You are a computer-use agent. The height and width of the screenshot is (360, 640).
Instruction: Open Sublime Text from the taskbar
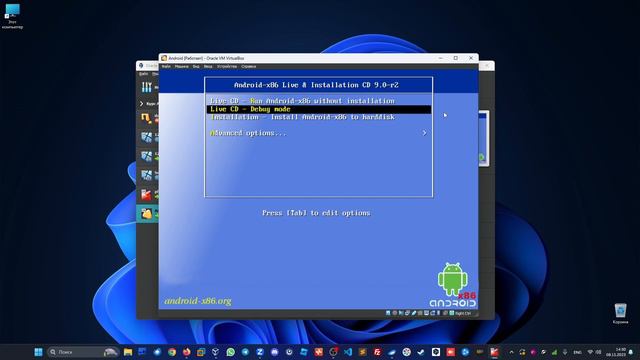(362, 352)
